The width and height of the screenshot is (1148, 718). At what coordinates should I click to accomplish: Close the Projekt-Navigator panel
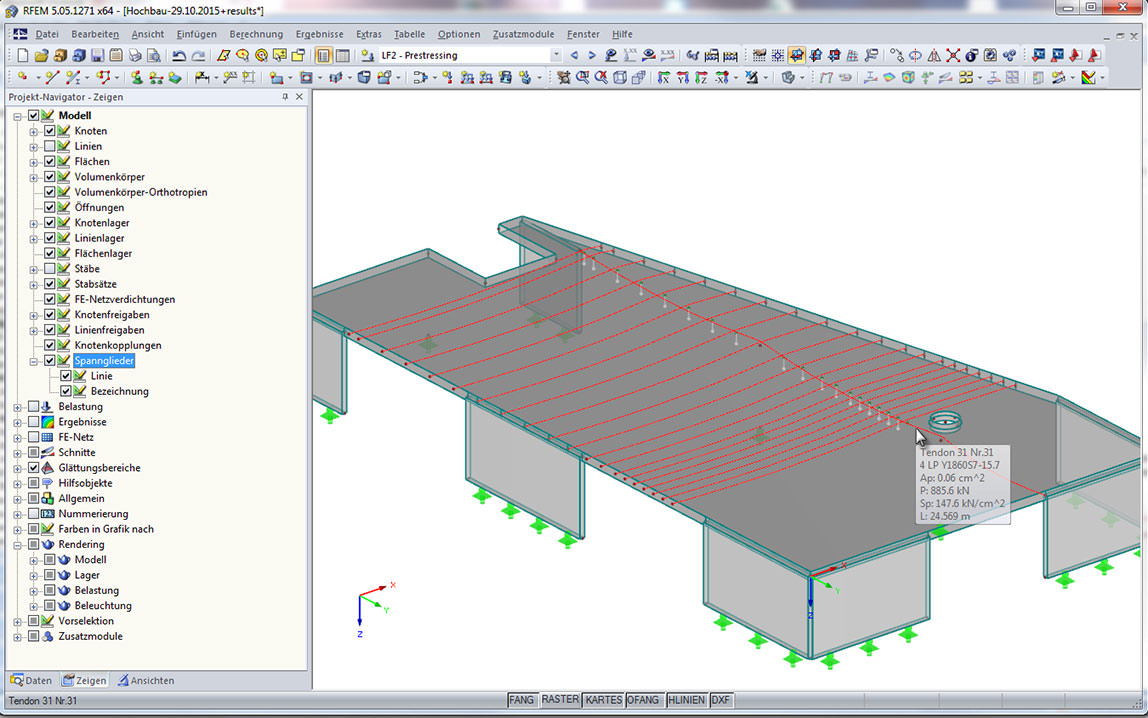coord(299,97)
